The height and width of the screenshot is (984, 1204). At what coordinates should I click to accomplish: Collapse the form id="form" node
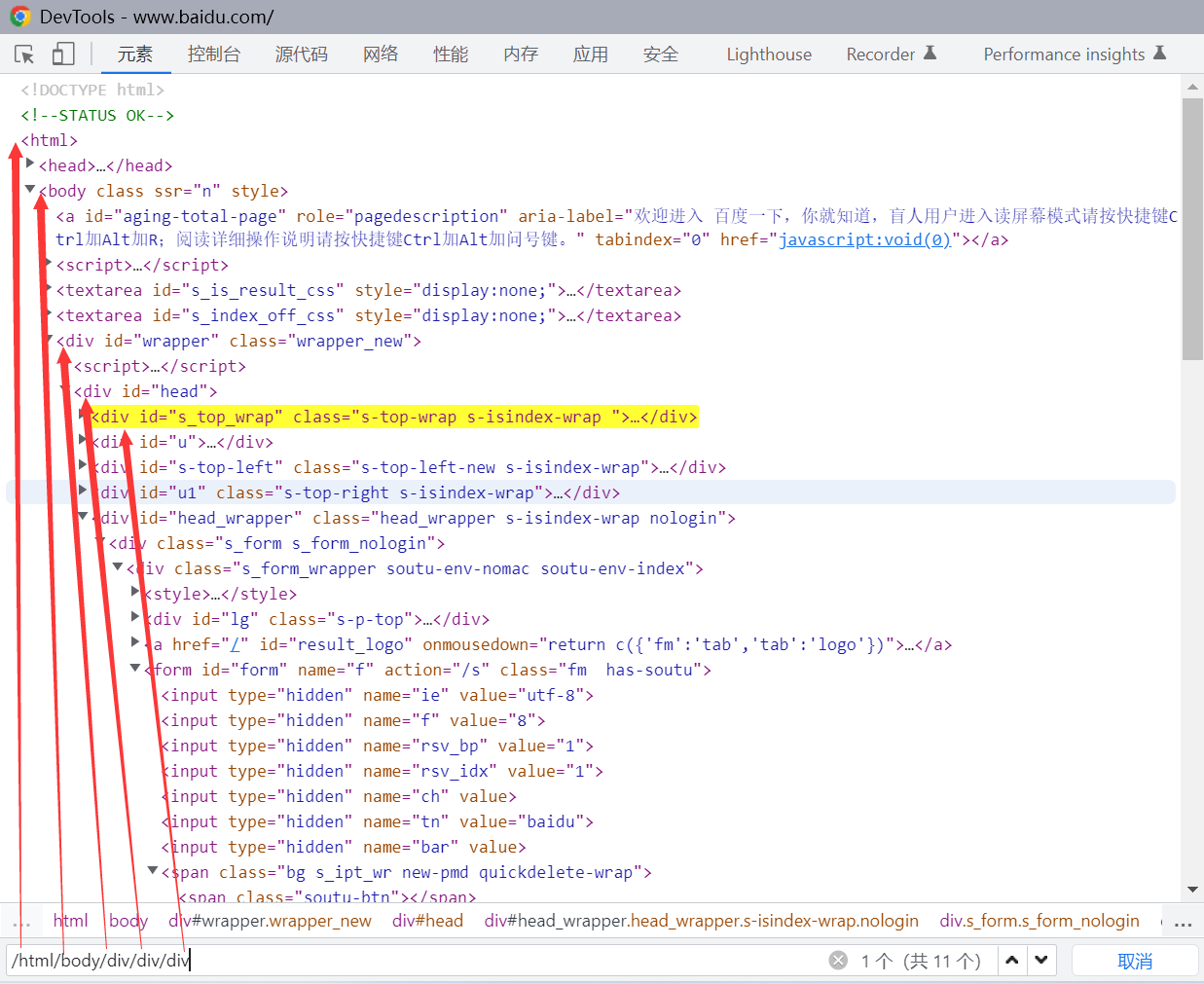135,669
